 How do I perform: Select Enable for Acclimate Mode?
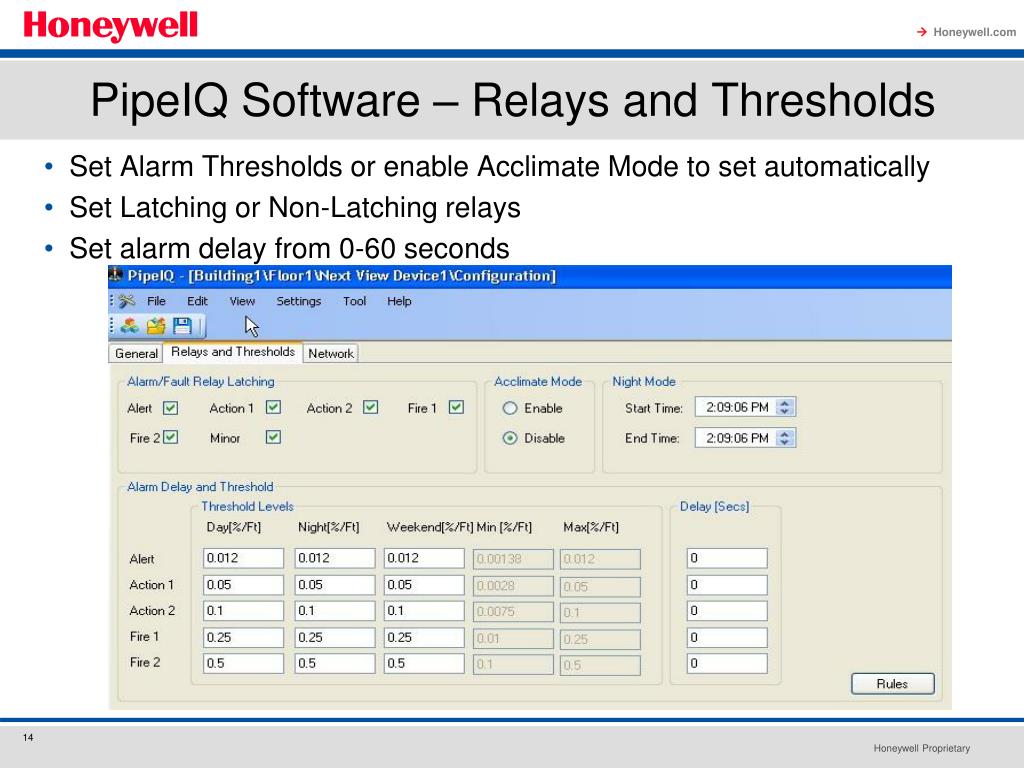pyautogui.click(x=510, y=408)
